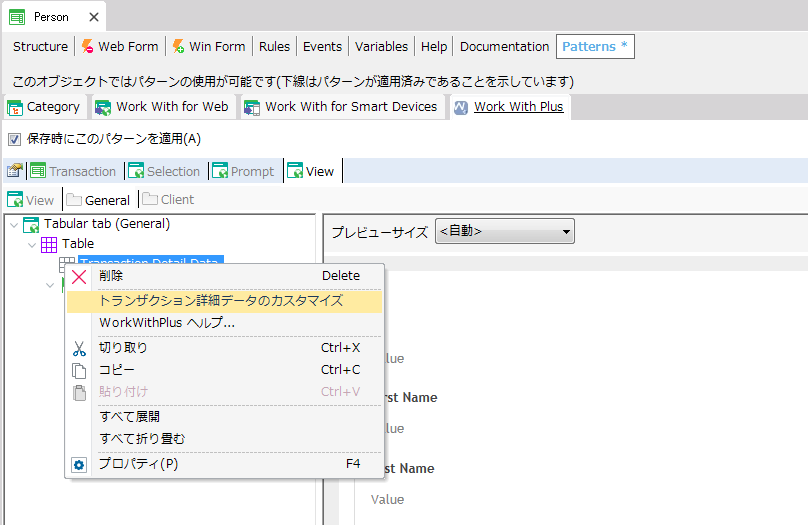The image size is (808, 525).
Task: Click the Category pattern icon
Action: coord(15,108)
